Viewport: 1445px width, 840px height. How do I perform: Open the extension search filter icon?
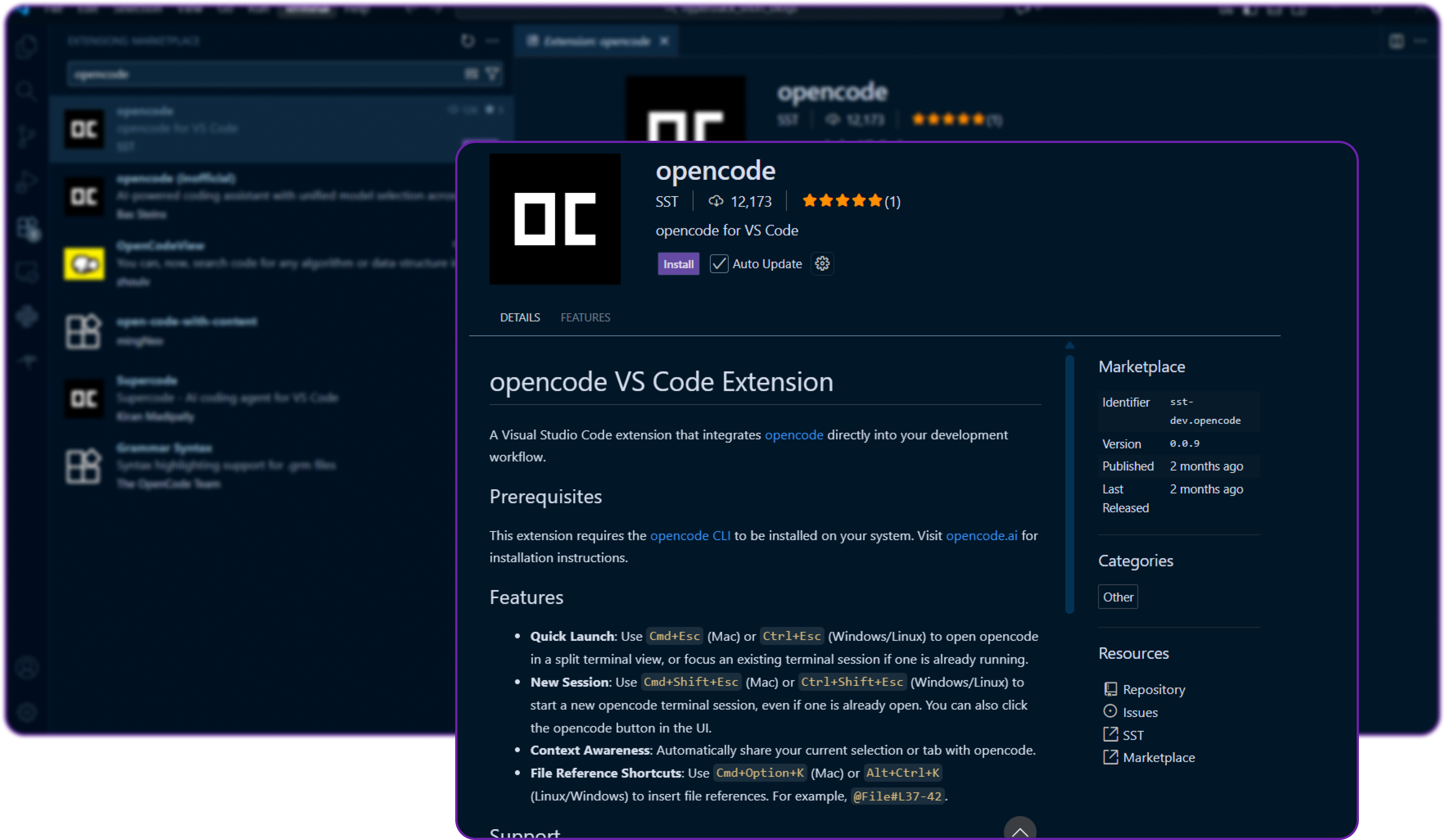click(x=492, y=73)
